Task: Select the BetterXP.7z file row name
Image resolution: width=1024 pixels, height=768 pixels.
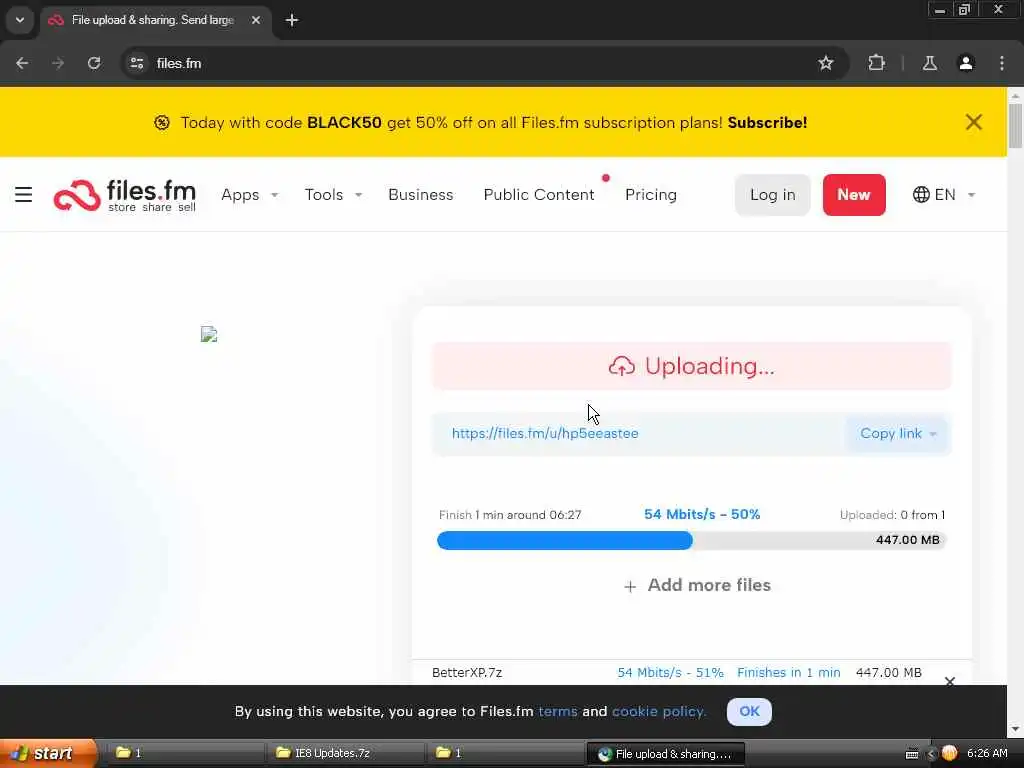Action: tap(467, 673)
